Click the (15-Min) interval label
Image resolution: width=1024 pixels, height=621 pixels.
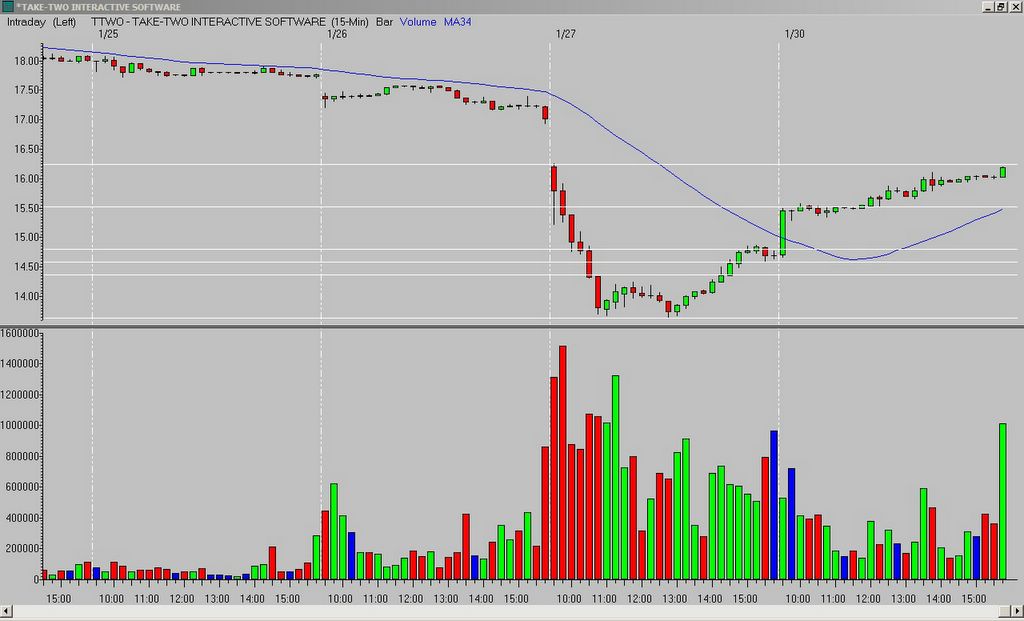pyautogui.click(x=350, y=22)
